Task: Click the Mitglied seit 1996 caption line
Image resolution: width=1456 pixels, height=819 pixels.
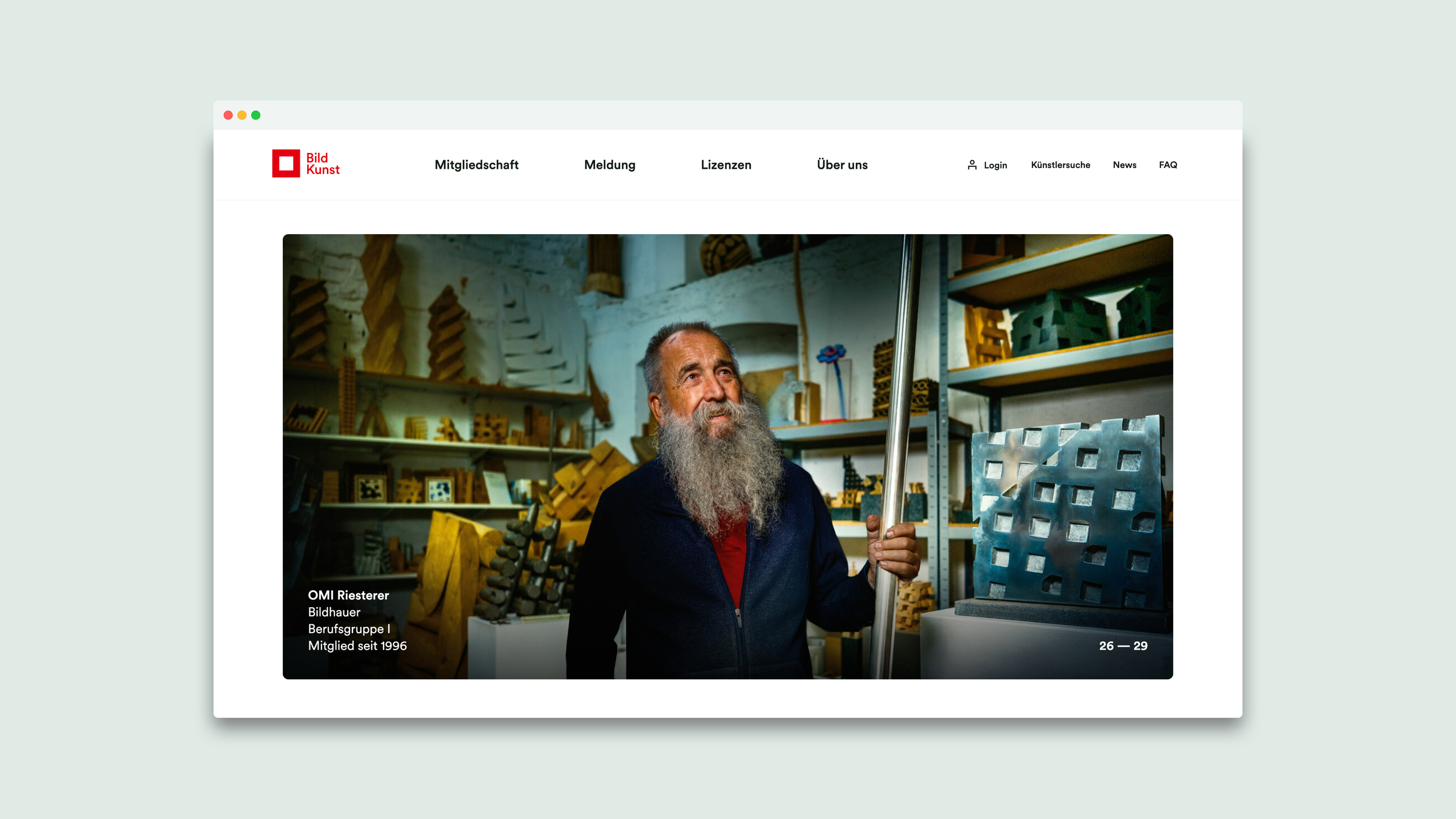Action: click(x=357, y=646)
